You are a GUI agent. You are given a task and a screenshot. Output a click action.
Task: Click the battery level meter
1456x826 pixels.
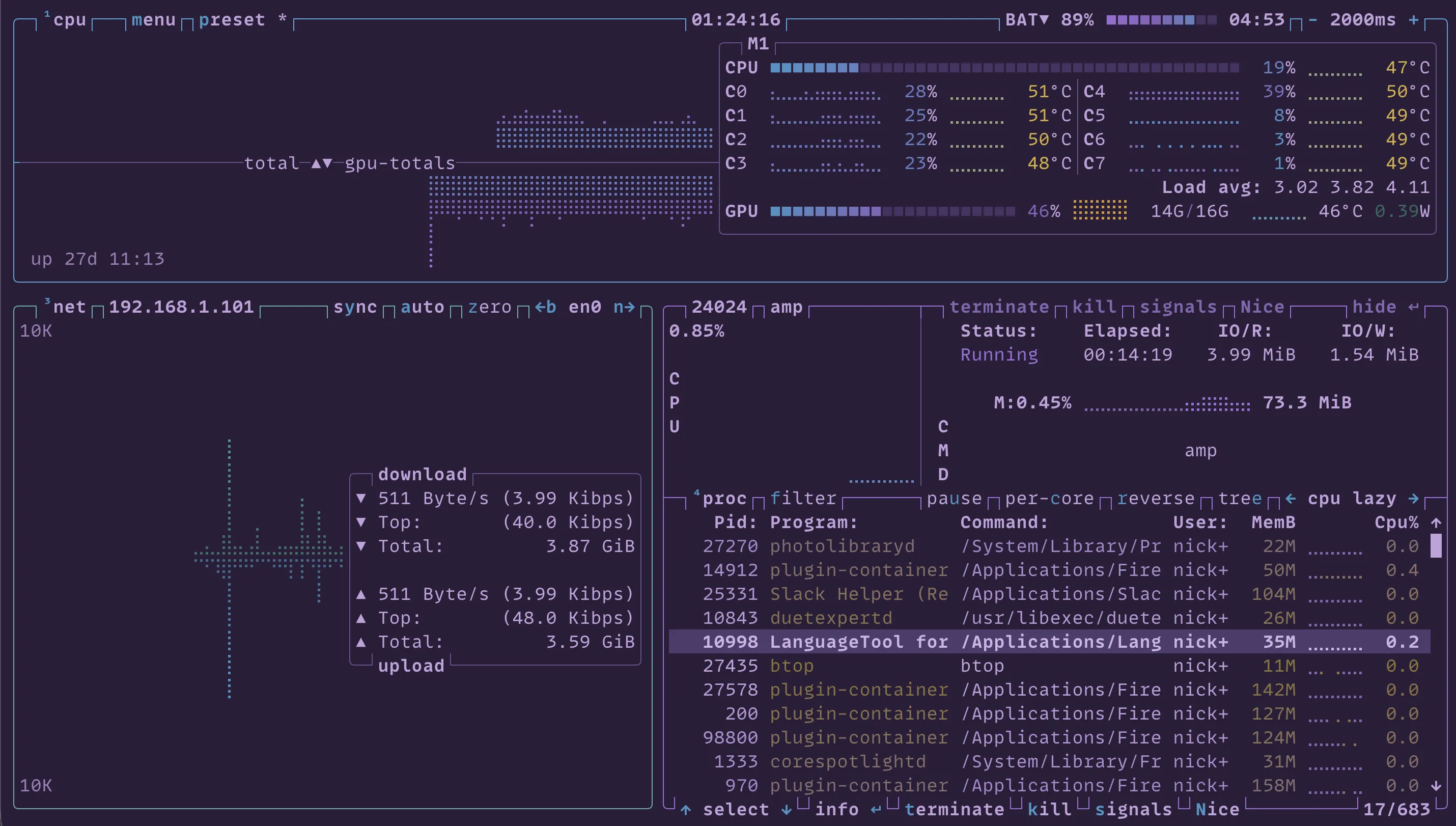[1161, 20]
